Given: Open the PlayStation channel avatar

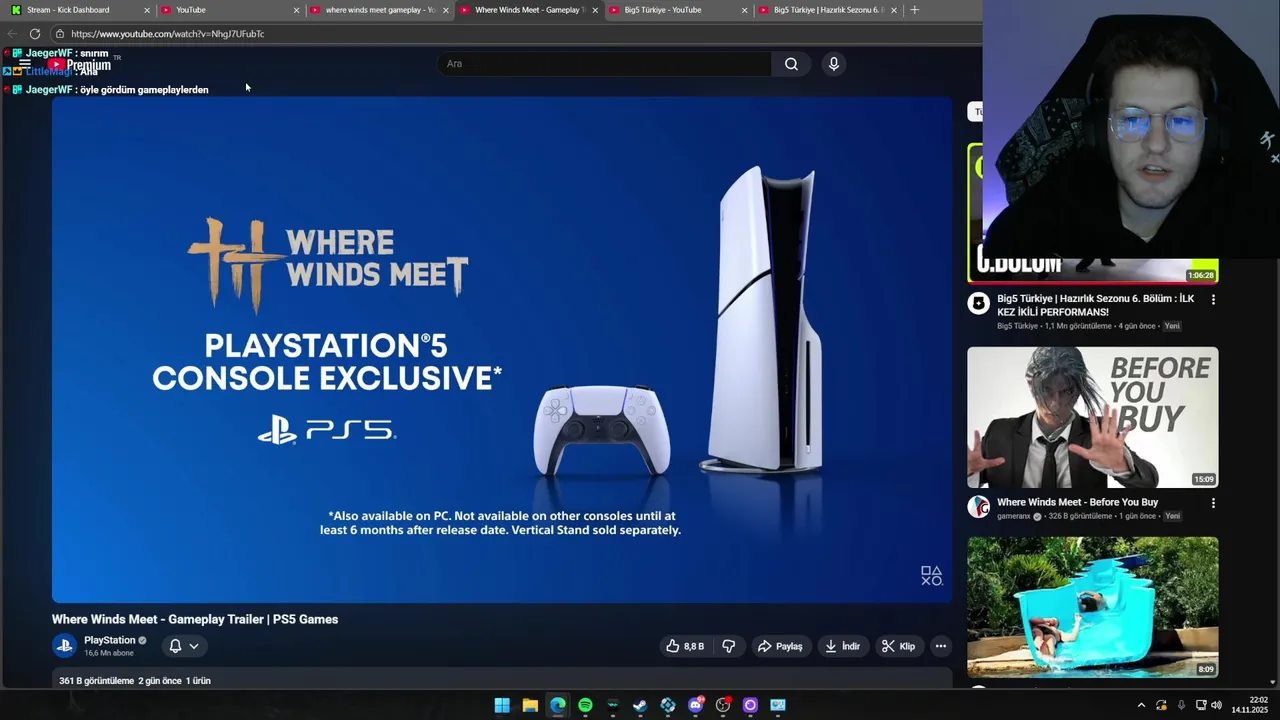Looking at the screenshot, I should pos(65,646).
